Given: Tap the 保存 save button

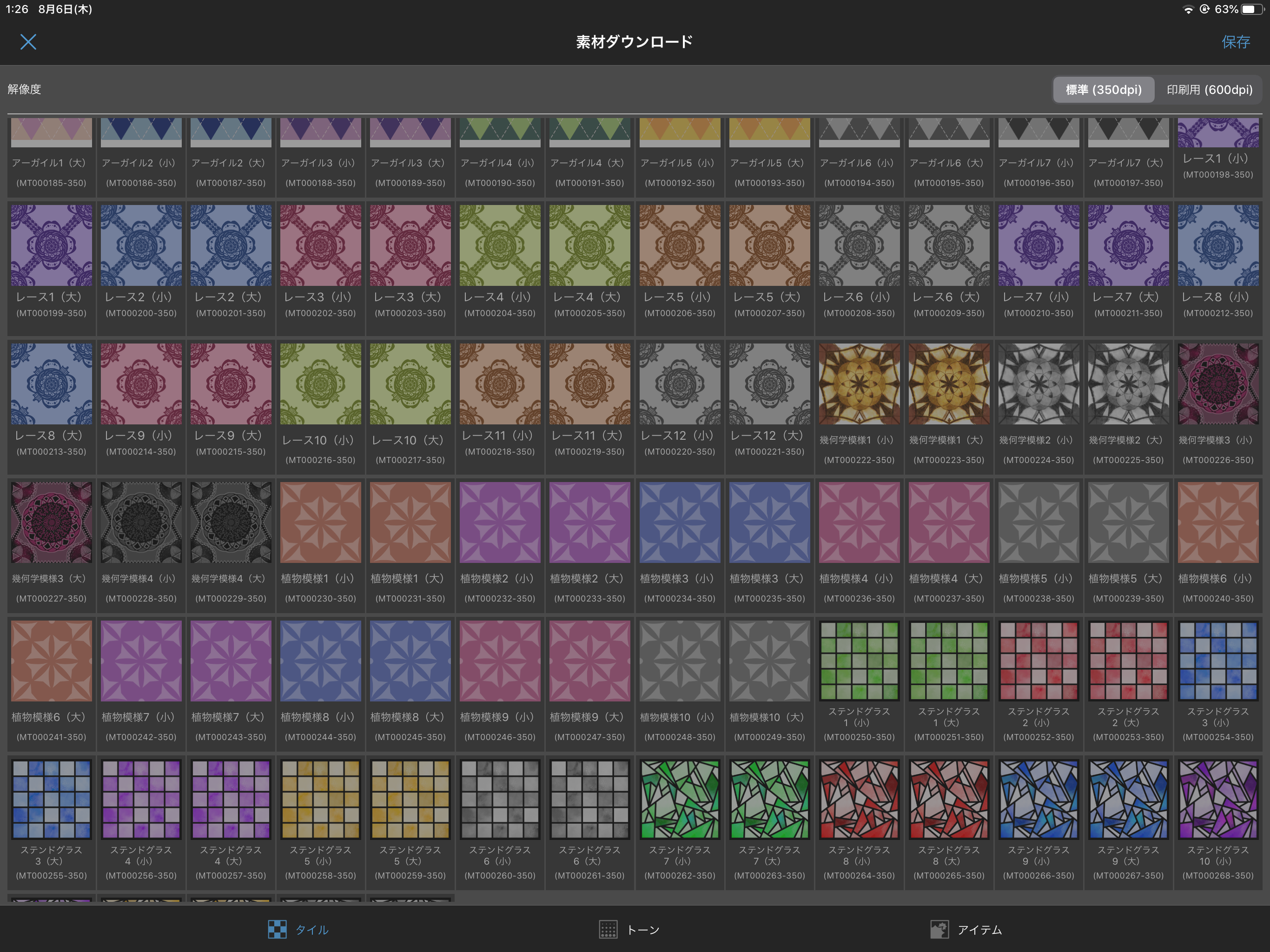Looking at the screenshot, I should pos(1235,42).
